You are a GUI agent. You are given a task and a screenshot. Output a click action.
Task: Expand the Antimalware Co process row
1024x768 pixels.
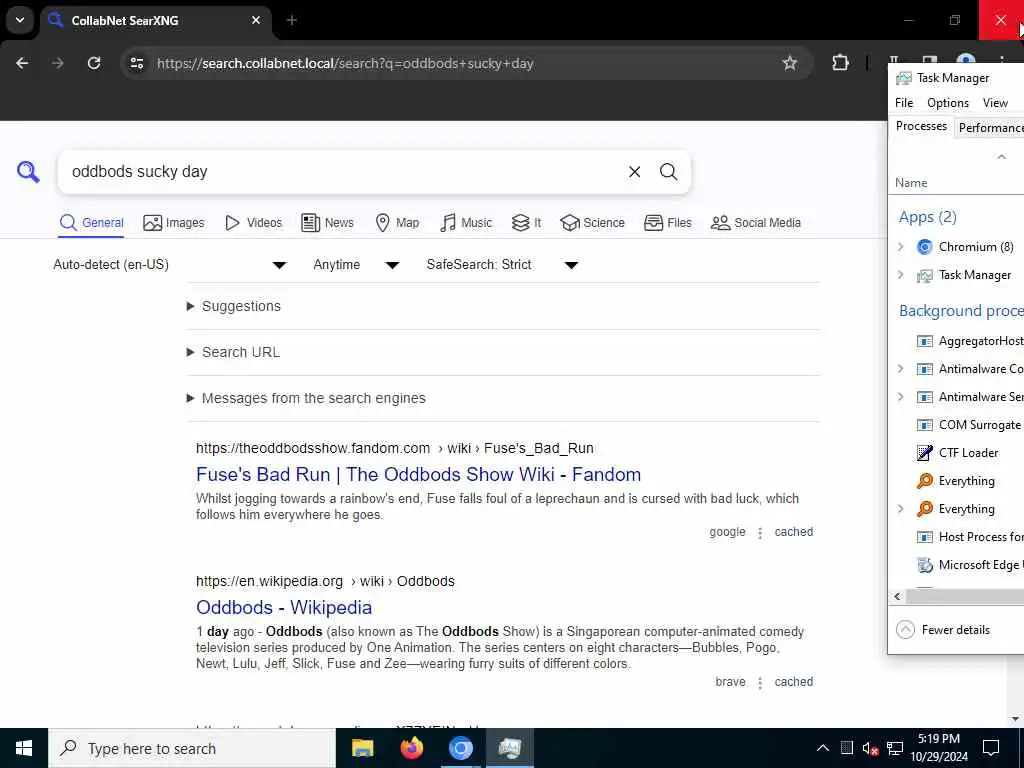coord(901,369)
